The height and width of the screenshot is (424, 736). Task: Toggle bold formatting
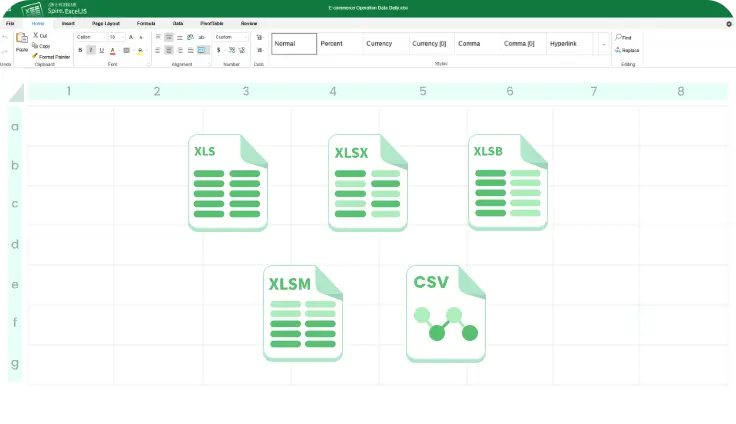tap(80, 49)
